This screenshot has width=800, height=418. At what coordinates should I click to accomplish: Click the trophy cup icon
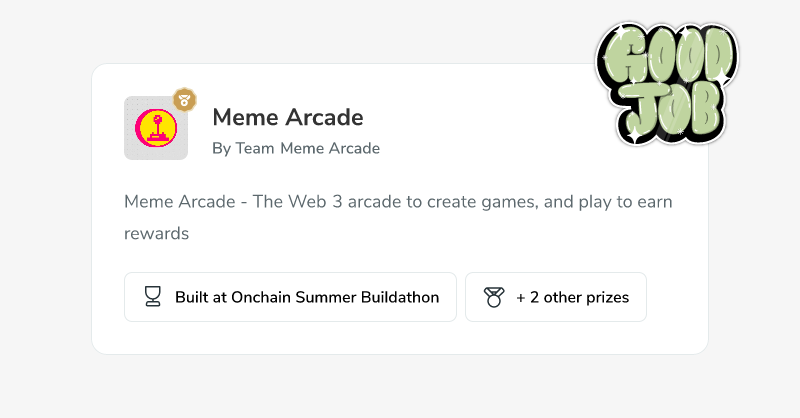pos(153,297)
